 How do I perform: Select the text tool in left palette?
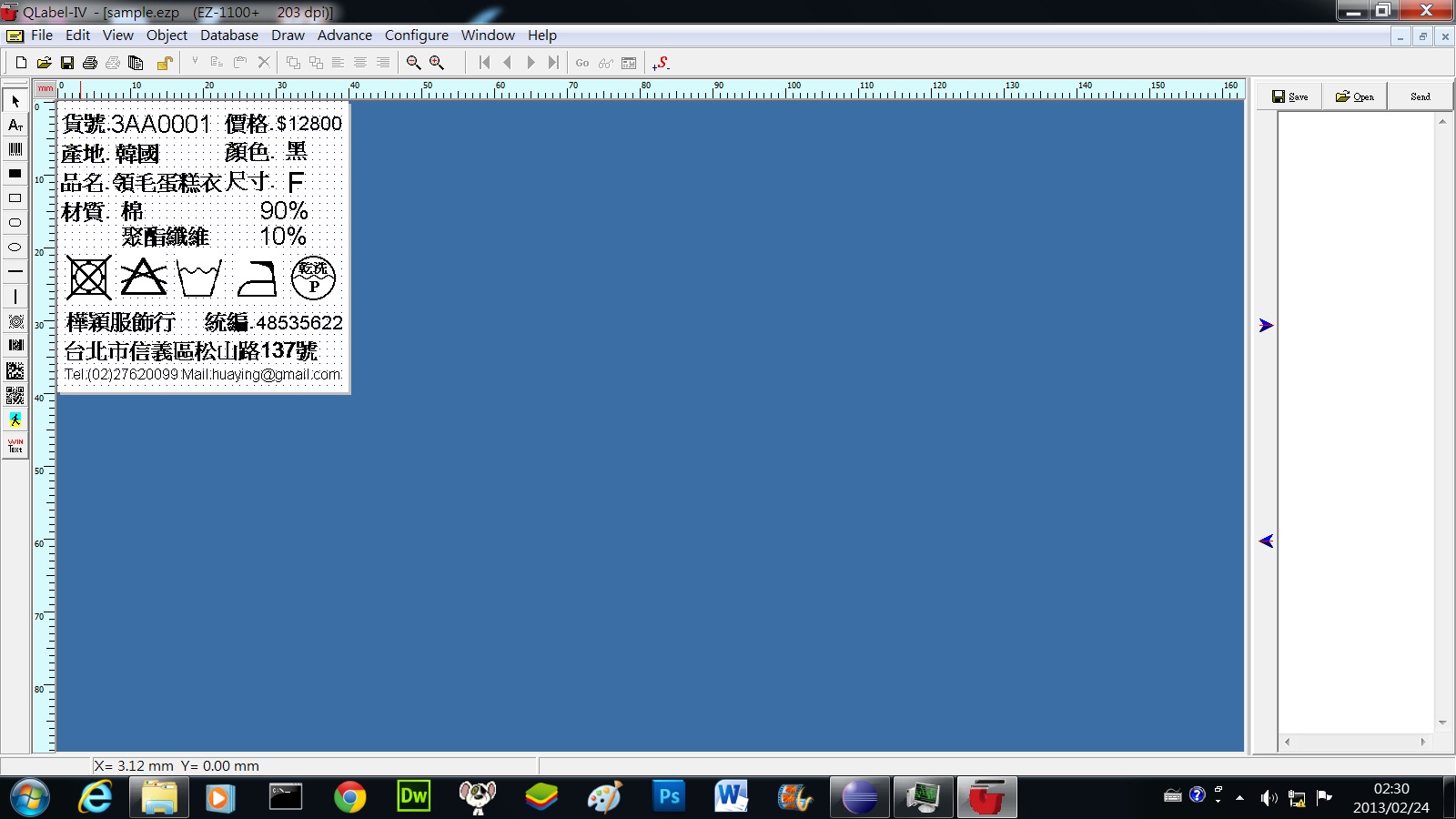click(15, 125)
